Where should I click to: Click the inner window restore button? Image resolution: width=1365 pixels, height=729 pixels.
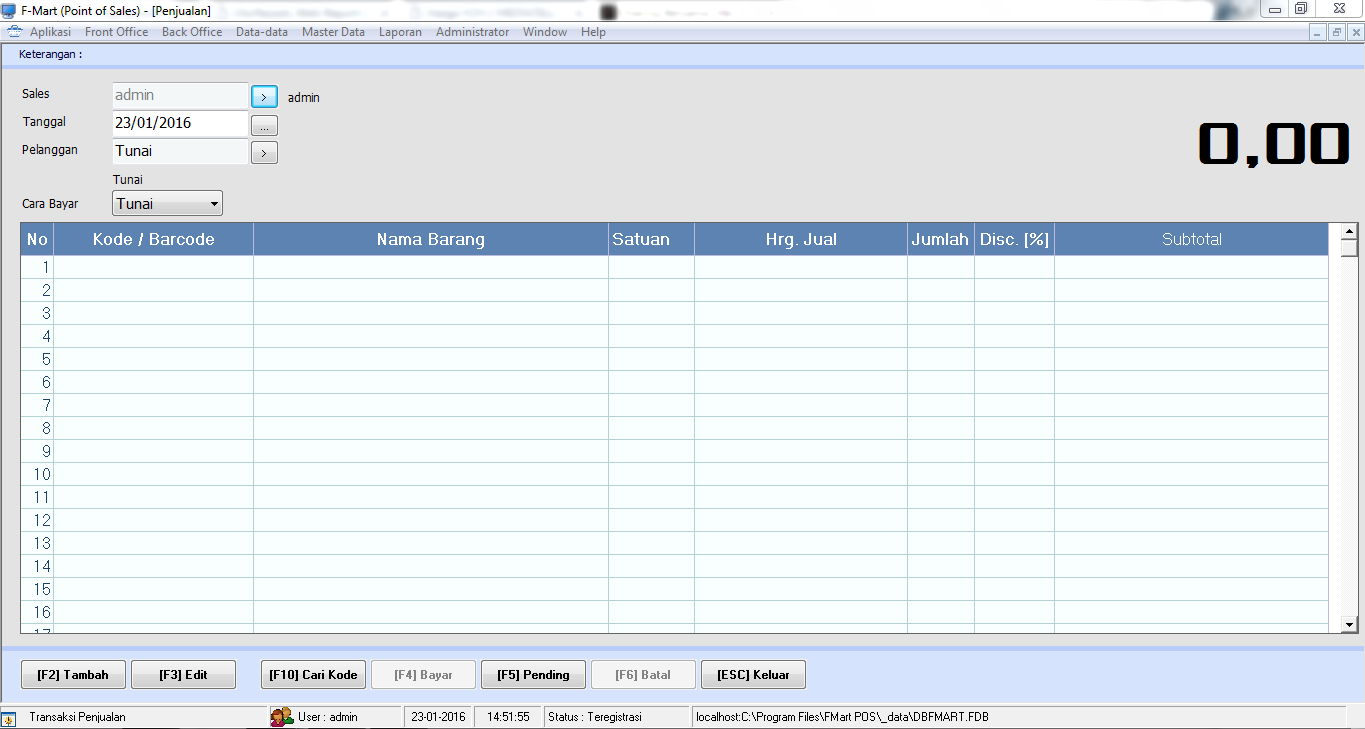click(x=1337, y=32)
